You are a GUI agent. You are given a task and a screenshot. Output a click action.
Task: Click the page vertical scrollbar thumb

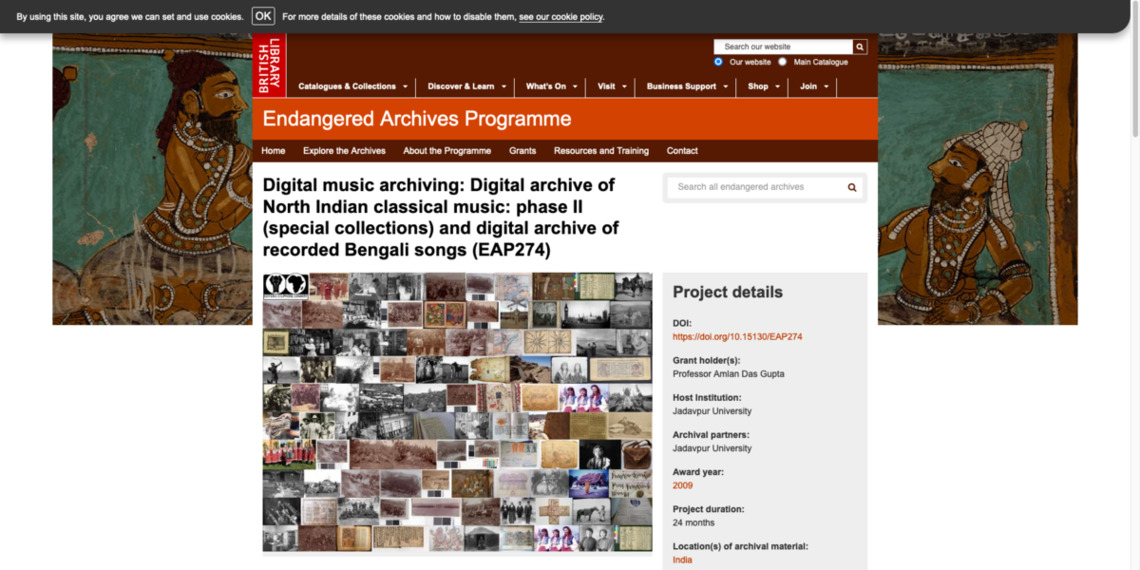pyautogui.click(x=1135, y=69)
